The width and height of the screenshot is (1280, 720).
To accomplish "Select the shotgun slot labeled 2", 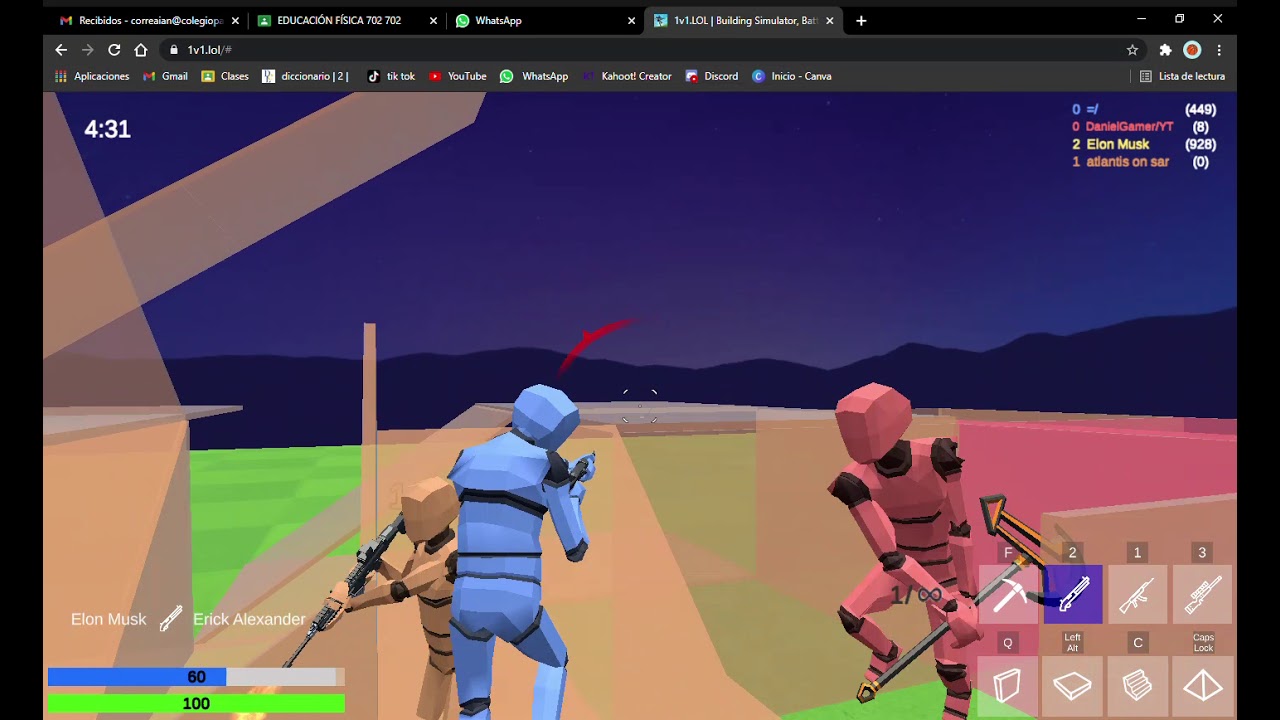I will tap(1073, 594).
